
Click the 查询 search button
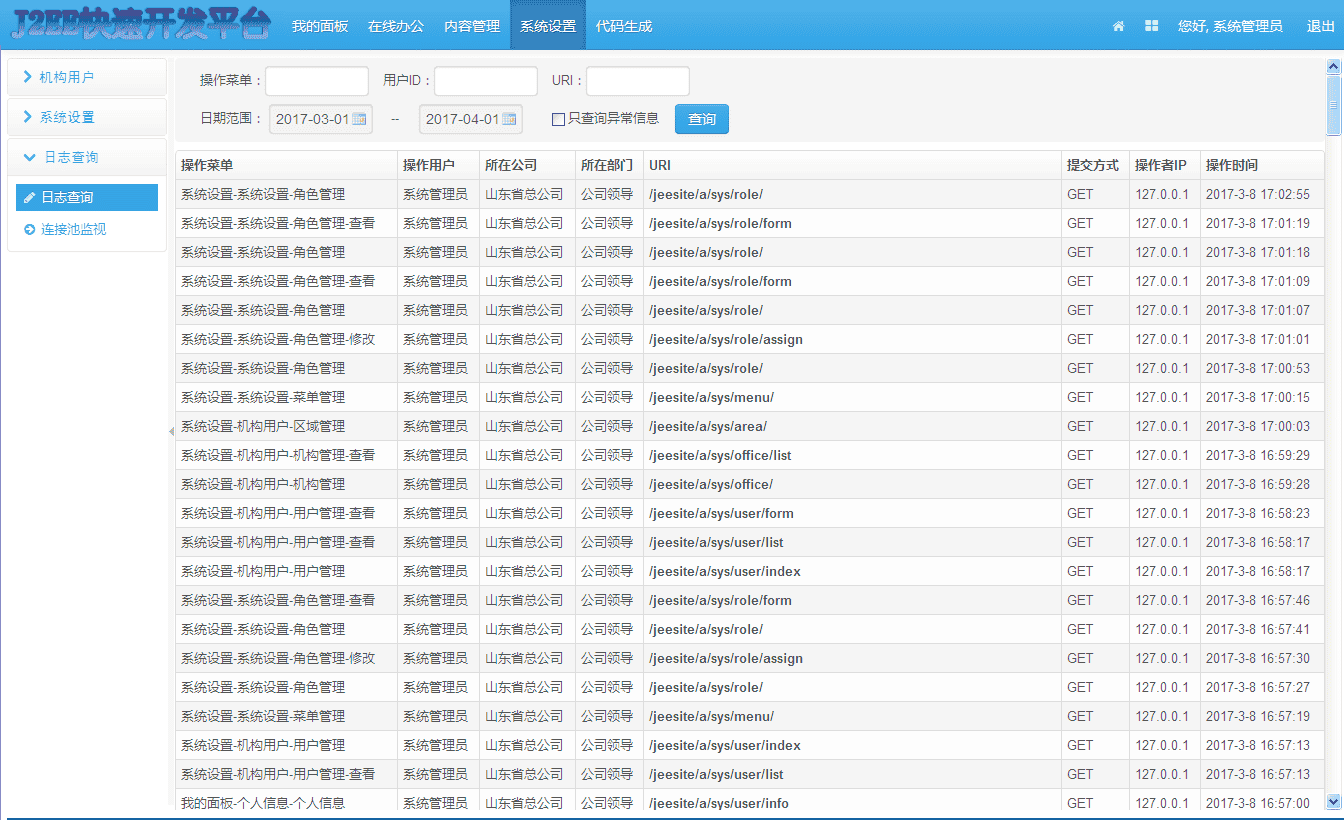(x=701, y=118)
